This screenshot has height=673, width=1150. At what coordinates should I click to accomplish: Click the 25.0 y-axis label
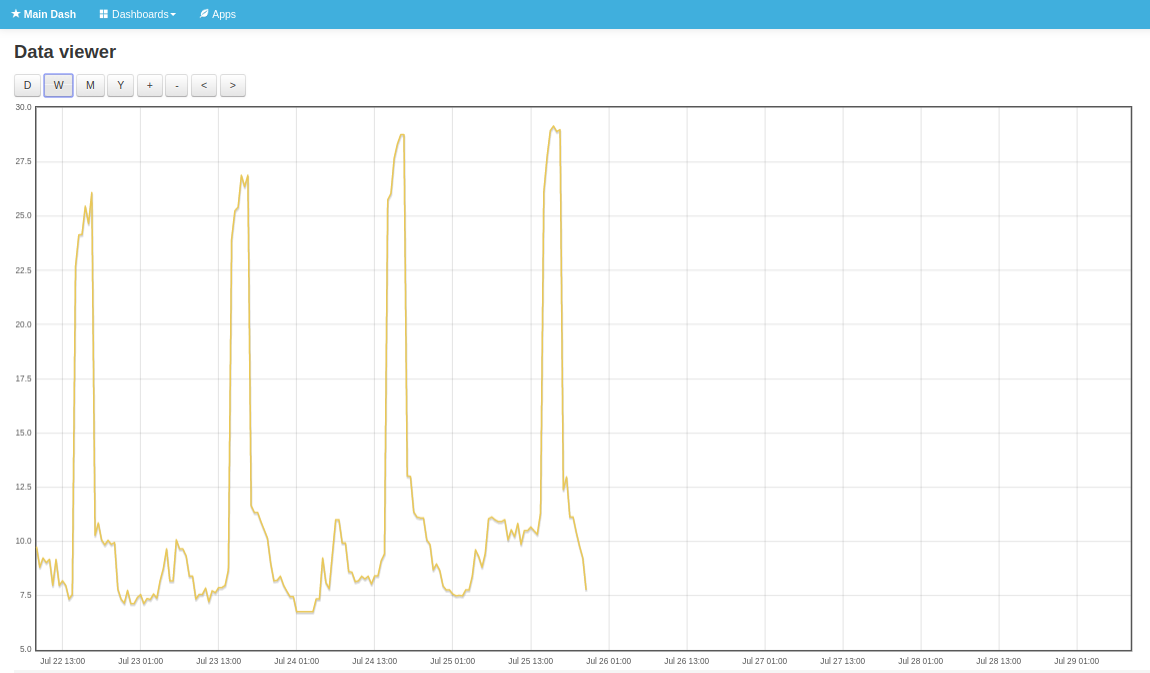click(x=23, y=216)
